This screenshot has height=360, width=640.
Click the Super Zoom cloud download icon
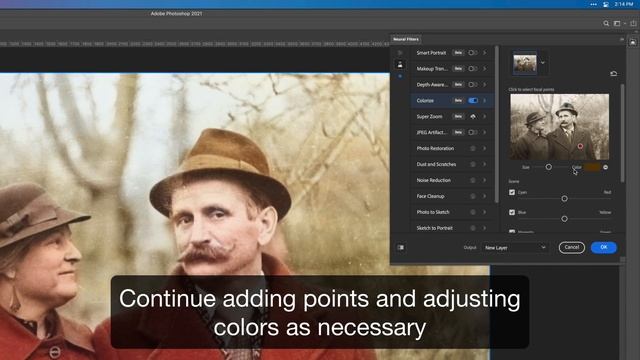pos(473,117)
